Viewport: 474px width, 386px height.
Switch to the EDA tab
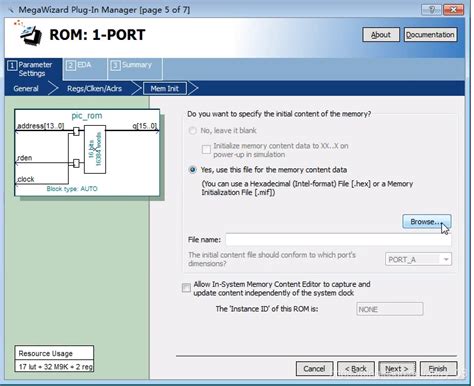[85, 69]
